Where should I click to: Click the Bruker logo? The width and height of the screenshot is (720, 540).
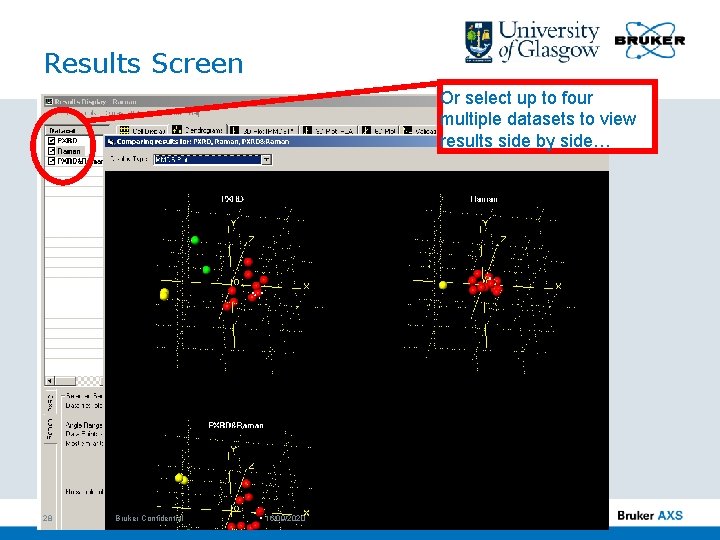click(x=650, y=40)
